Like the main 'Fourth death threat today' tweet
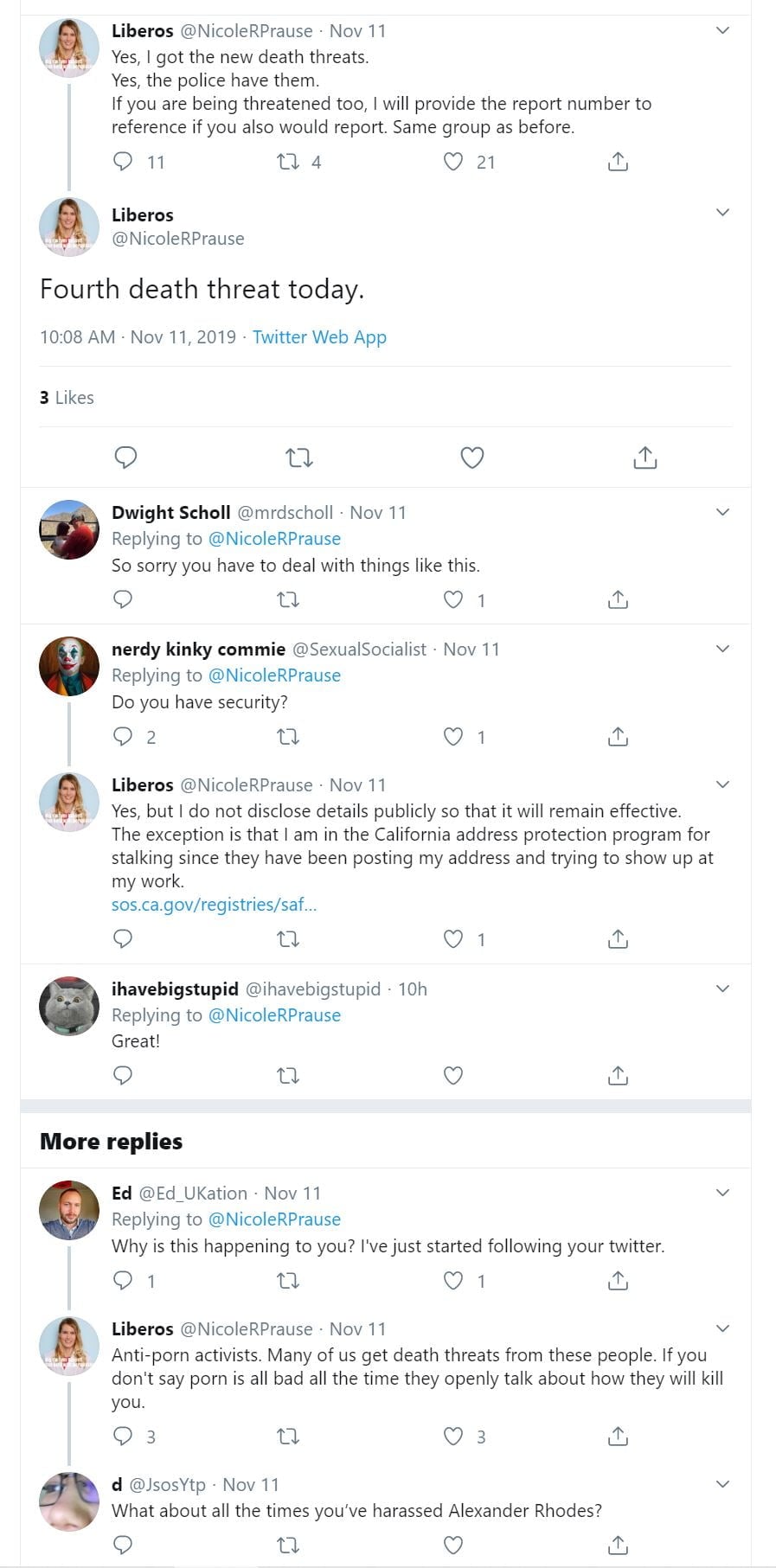 pyautogui.click(x=471, y=458)
